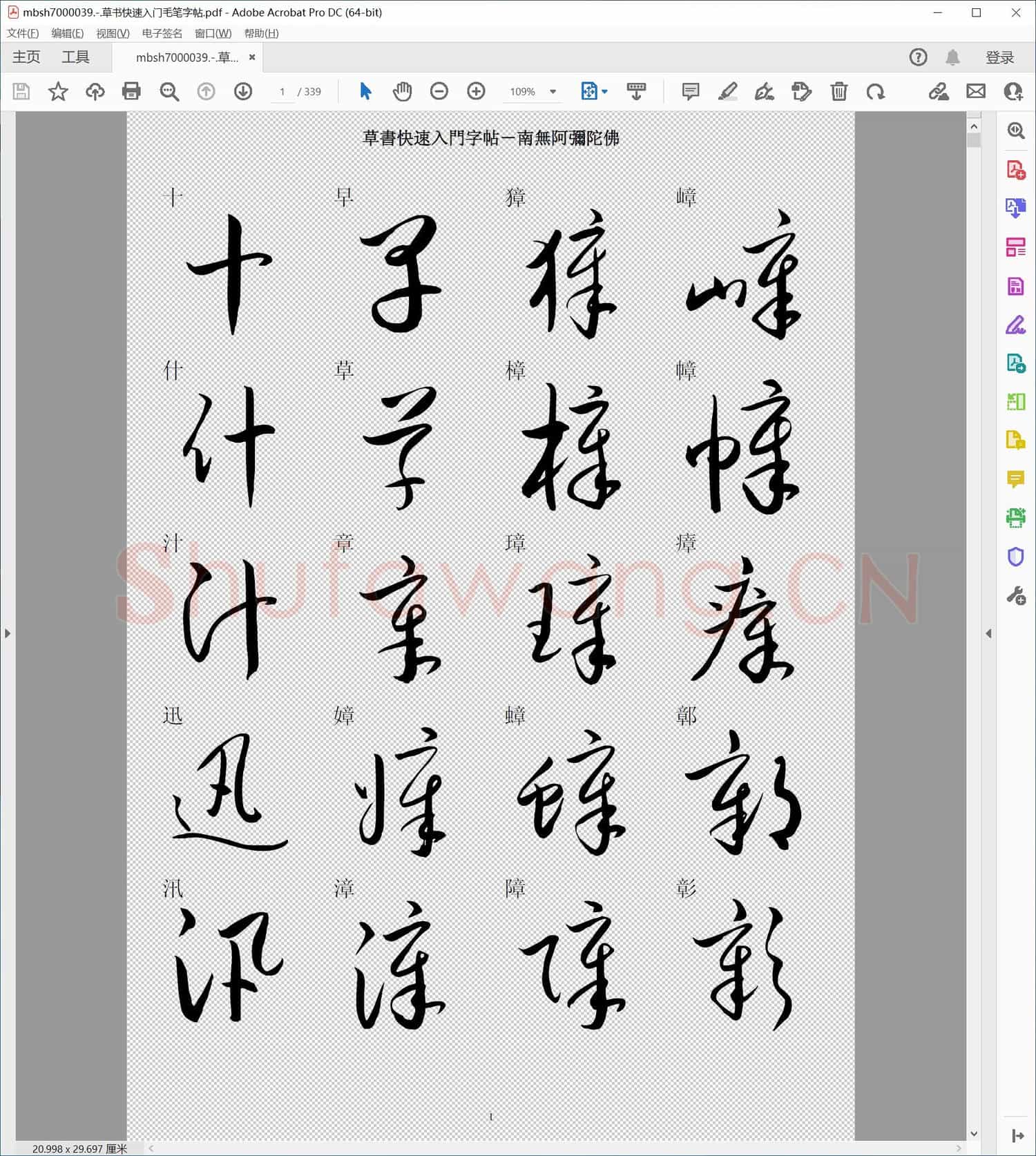Expand the left navigation pane arrow

coord(8,633)
